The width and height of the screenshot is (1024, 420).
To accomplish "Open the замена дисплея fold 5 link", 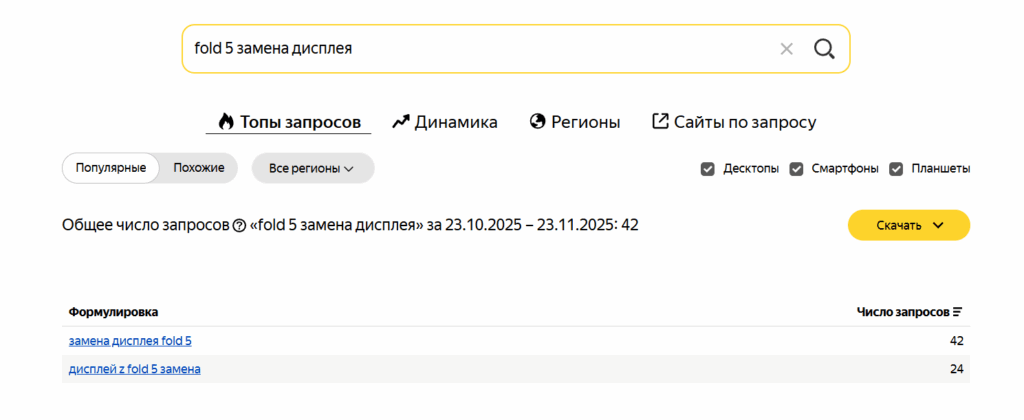I will coord(130,341).
